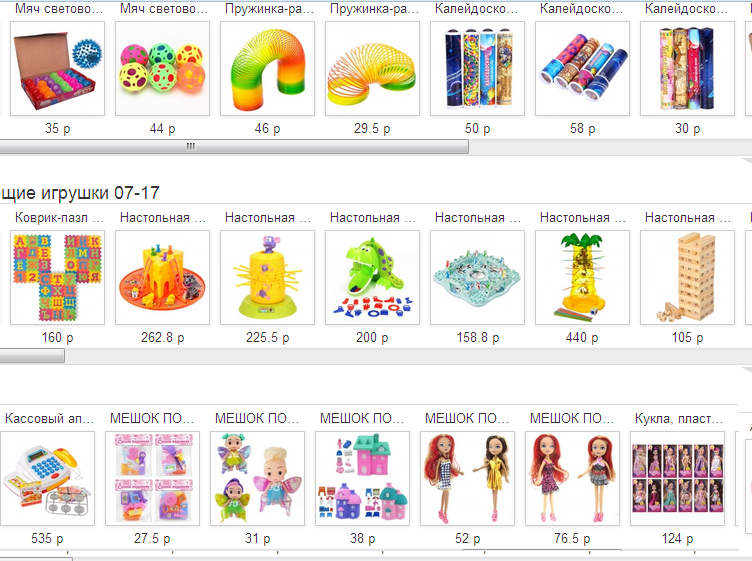This screenshot has width=752, height=561.
Task: Click the 'Кукла, пласт...' product title
Action: click(x=679, y=419)
